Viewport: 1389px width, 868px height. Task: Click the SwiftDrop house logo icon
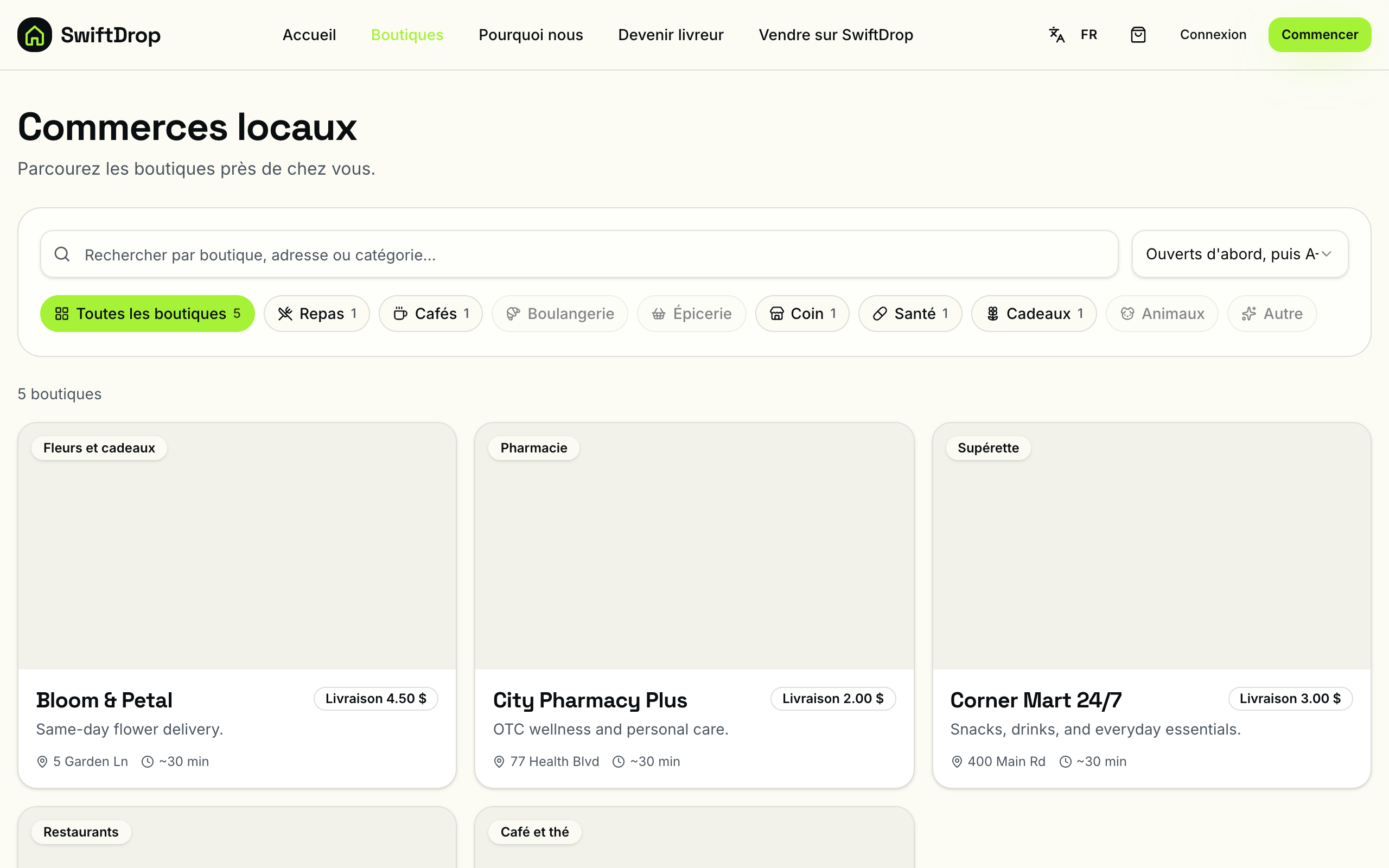(x=34, y=34)
